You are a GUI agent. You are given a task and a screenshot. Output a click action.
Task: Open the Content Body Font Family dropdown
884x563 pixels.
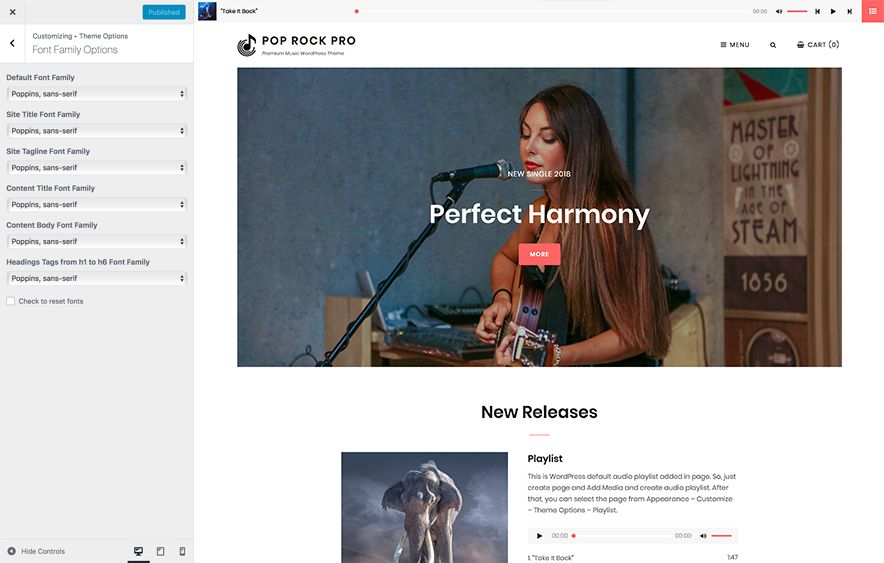pos(96,241)
